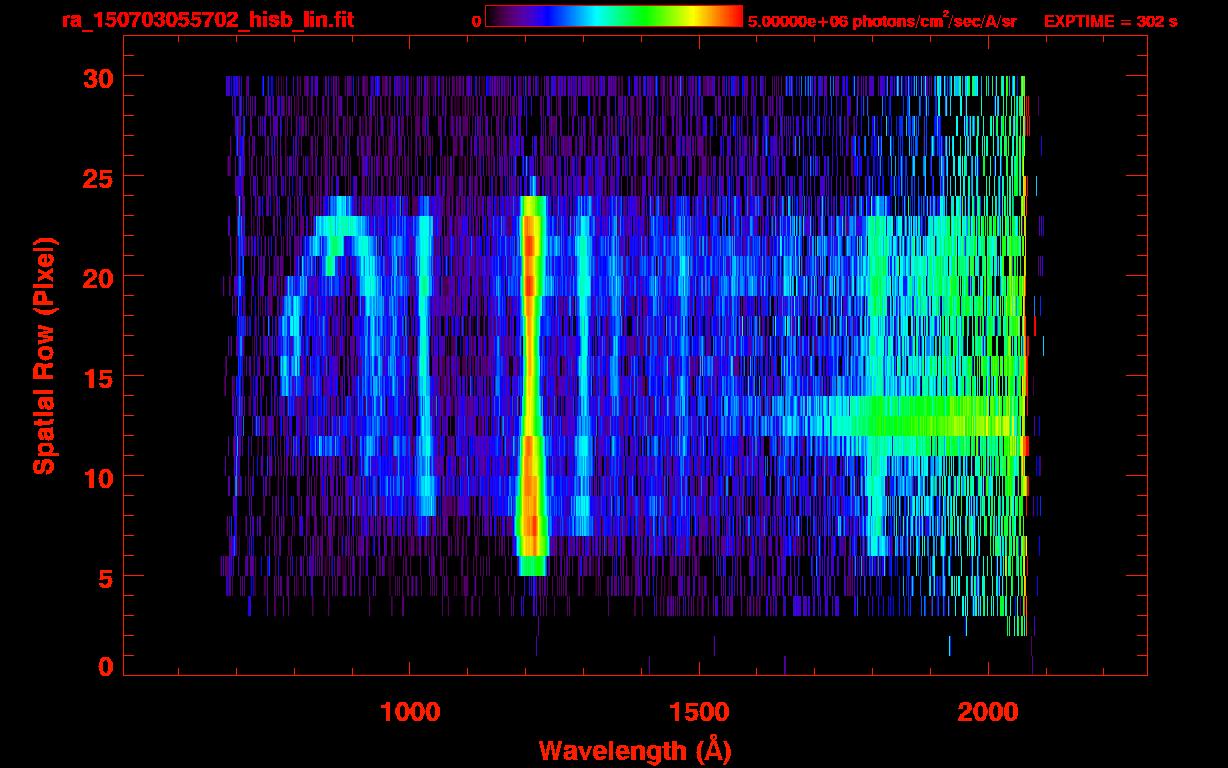Click the 1000 wavelength tick label
Screen dimensions: 1228x768
coord(410,711)
